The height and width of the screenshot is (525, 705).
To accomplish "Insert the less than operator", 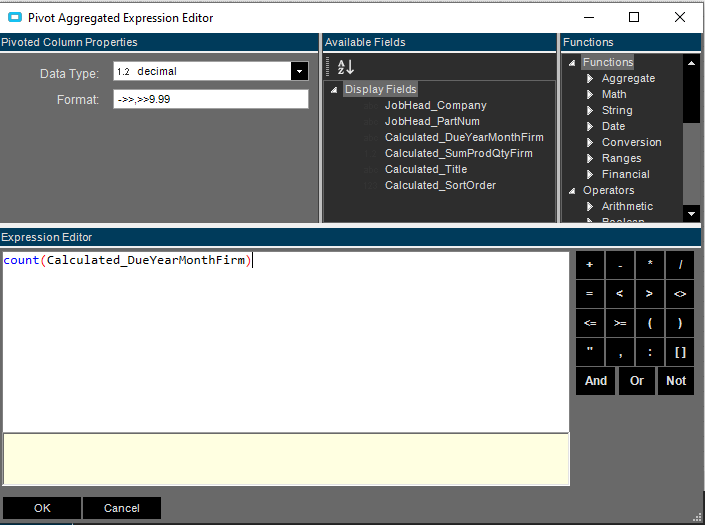I will (x=620, y=294).
